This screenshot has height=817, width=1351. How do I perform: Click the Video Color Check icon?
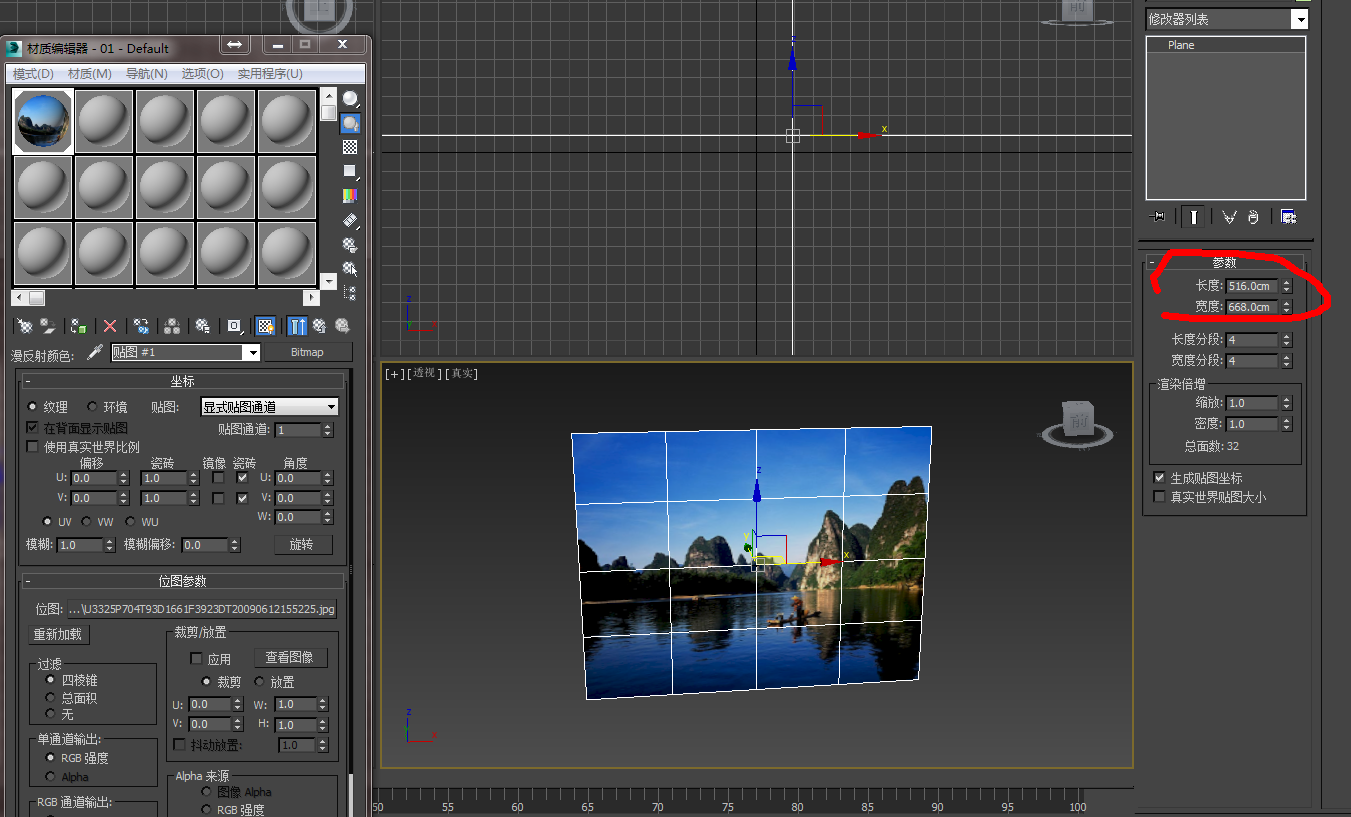click(350, 196)
